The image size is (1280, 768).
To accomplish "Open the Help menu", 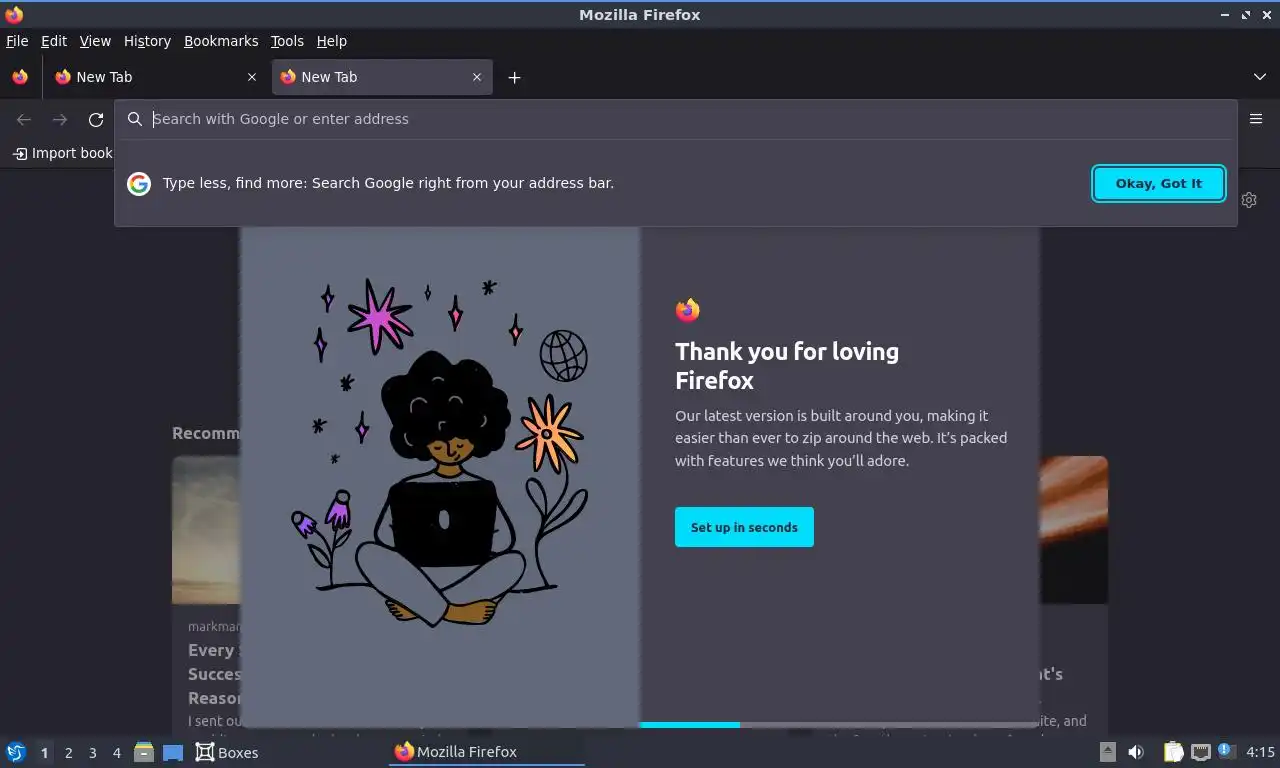I will click(331, 41).
